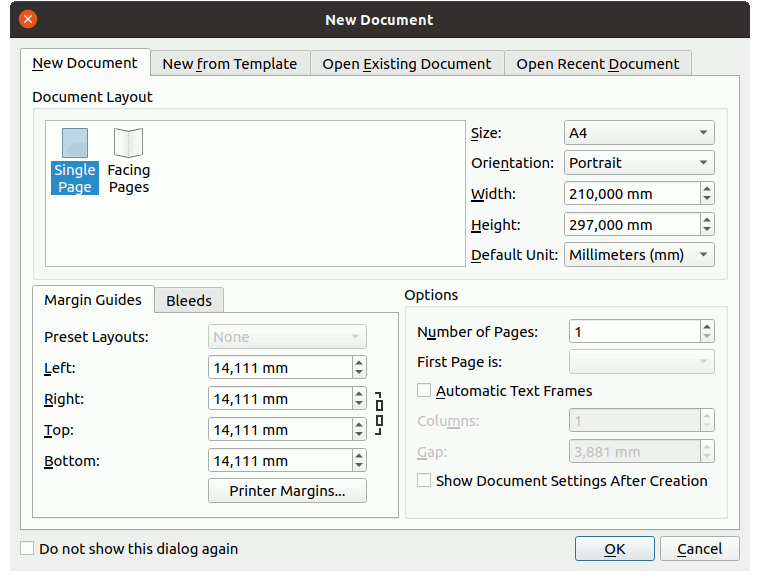The image size is (760, 581).
Task: Open the Default Unit dropdown
Action: tap(639, 255)
